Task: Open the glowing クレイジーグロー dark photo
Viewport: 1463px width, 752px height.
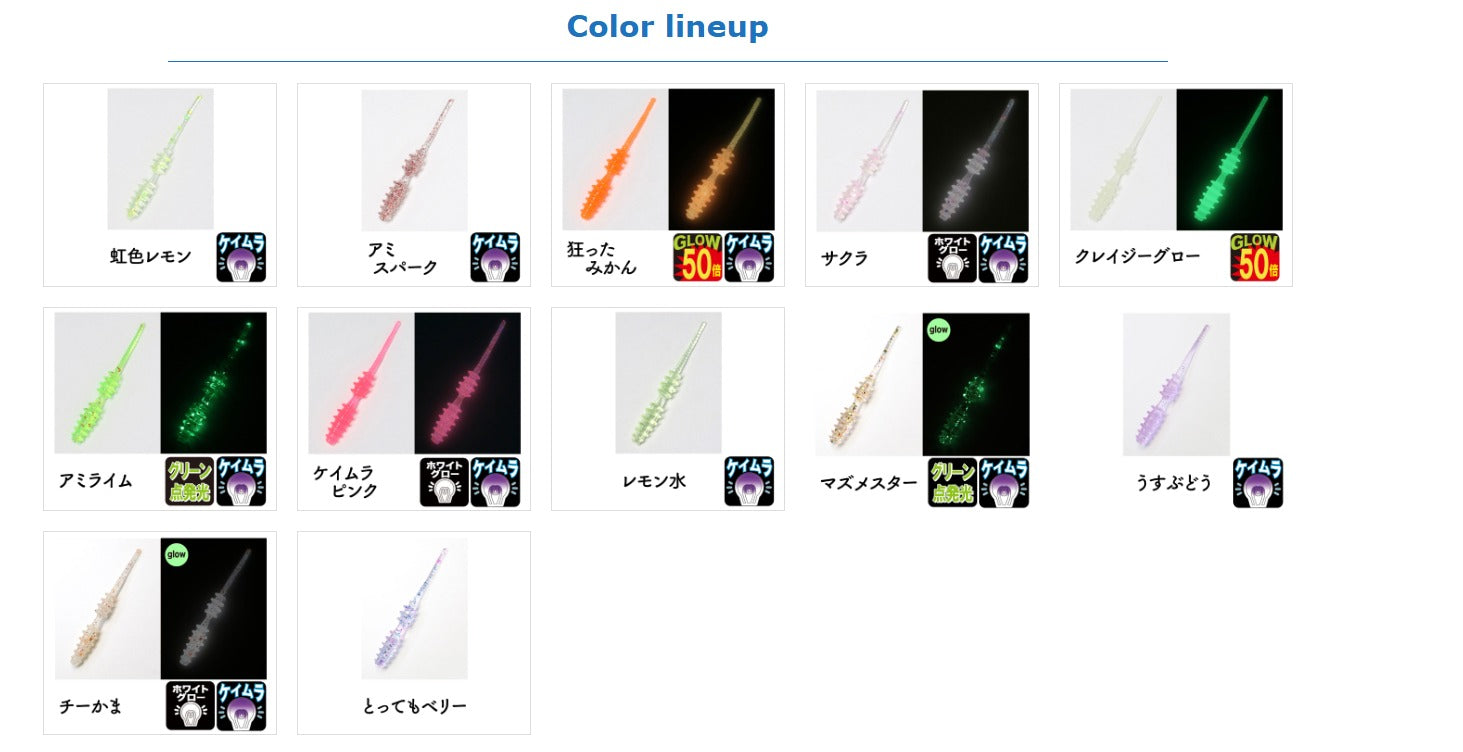Action: point(1229,159)
